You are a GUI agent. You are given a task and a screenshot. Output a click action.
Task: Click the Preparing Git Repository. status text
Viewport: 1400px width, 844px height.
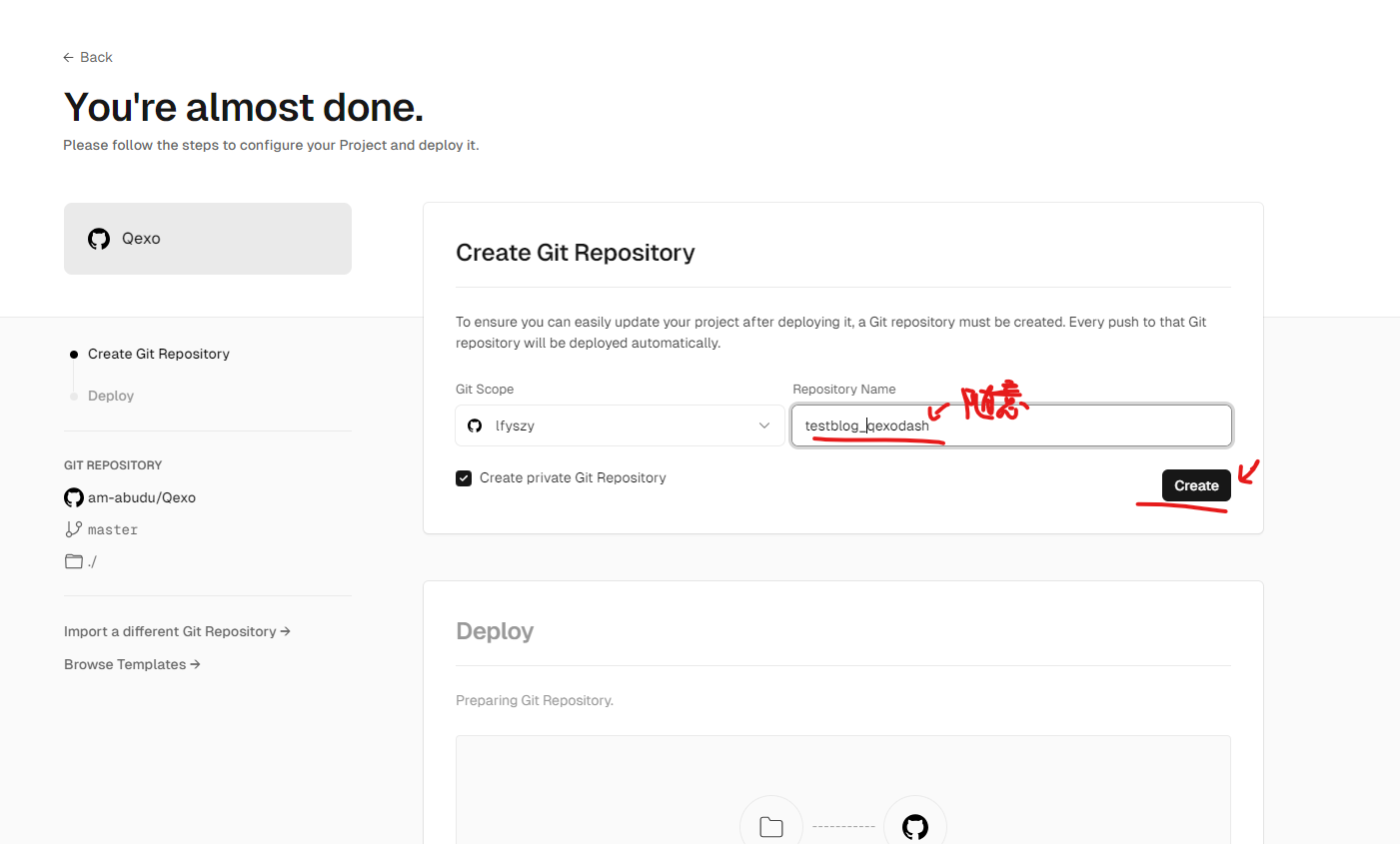535,700
